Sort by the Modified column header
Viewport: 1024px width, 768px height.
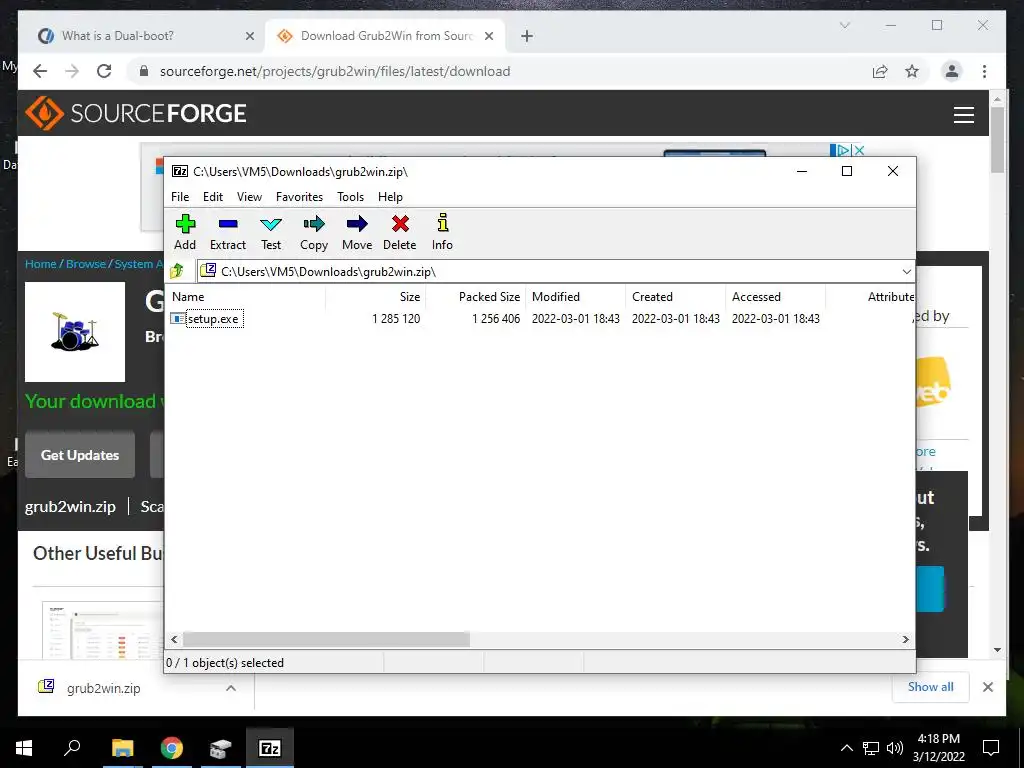pos(576,296)
